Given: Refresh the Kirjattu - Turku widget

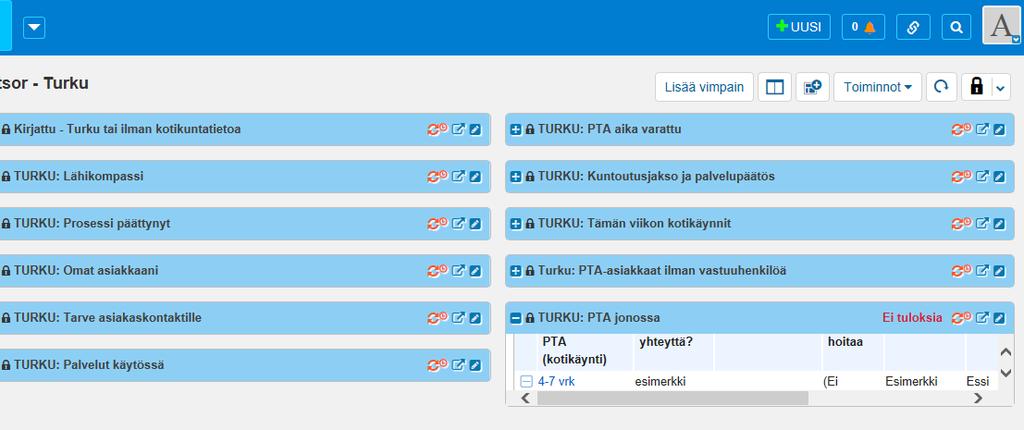Looking at the screenshot, I should (438, 129).
